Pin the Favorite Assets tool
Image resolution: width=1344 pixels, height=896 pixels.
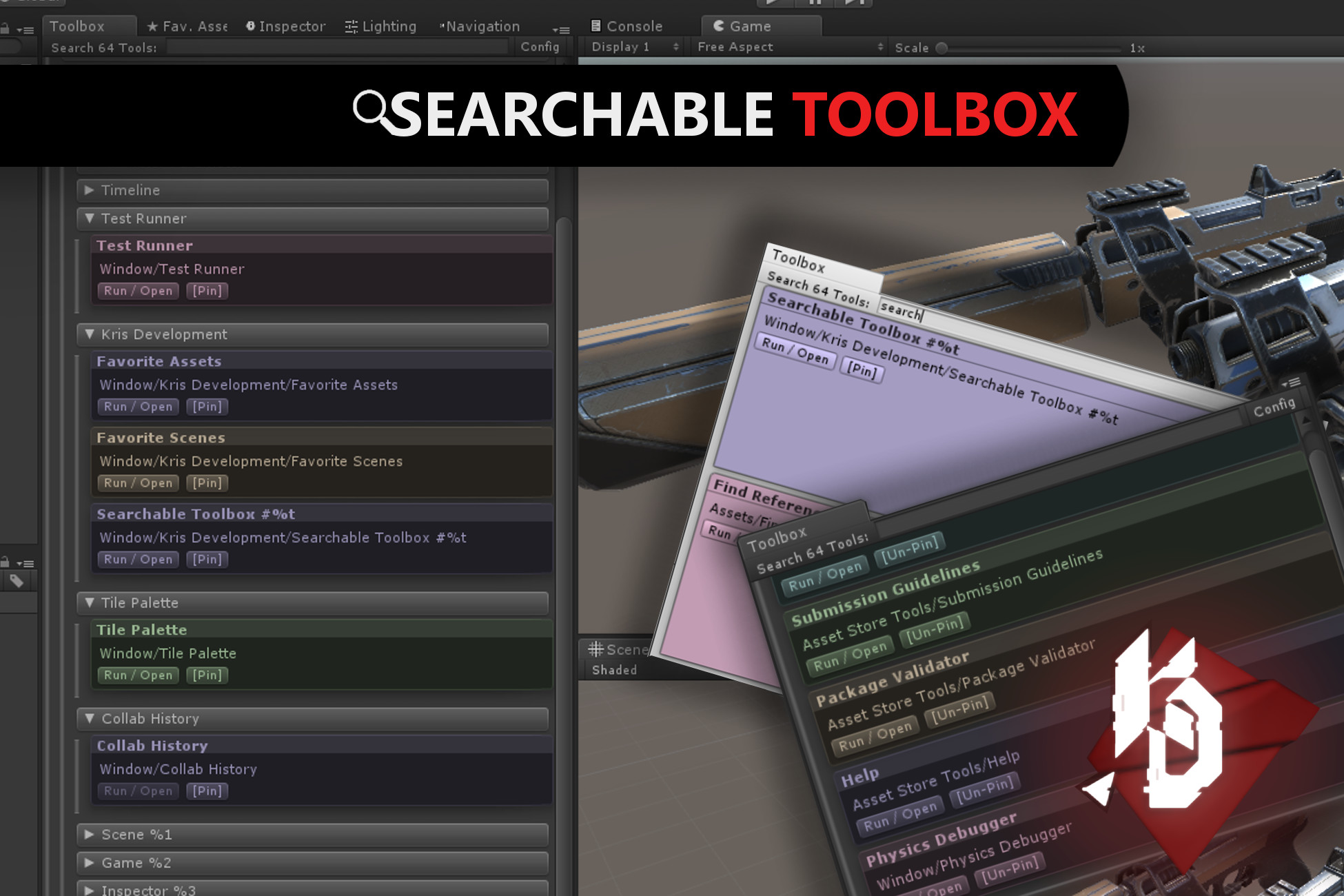[207, 407]
